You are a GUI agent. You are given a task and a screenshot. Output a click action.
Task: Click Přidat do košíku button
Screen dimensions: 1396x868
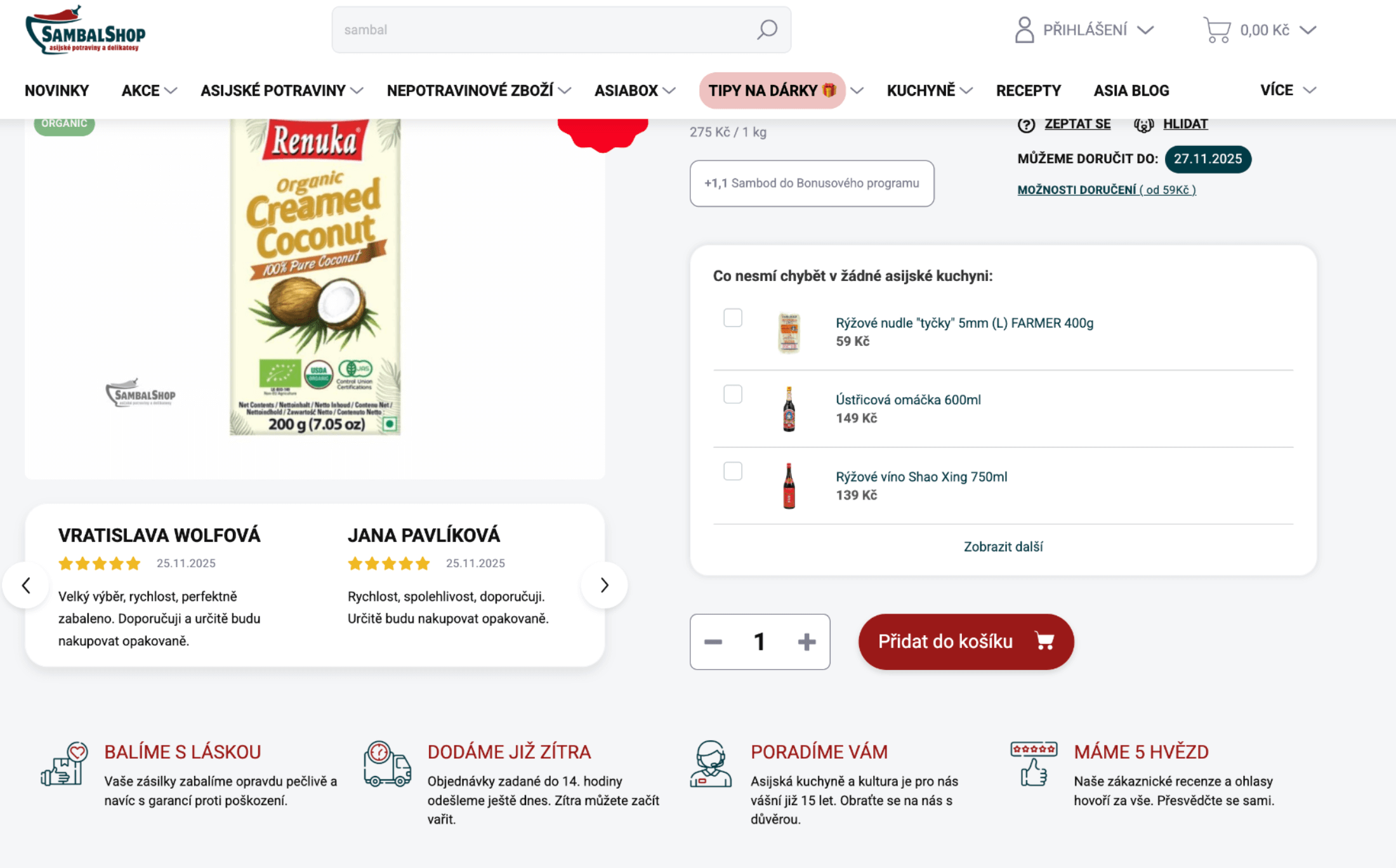coord(966,641)
